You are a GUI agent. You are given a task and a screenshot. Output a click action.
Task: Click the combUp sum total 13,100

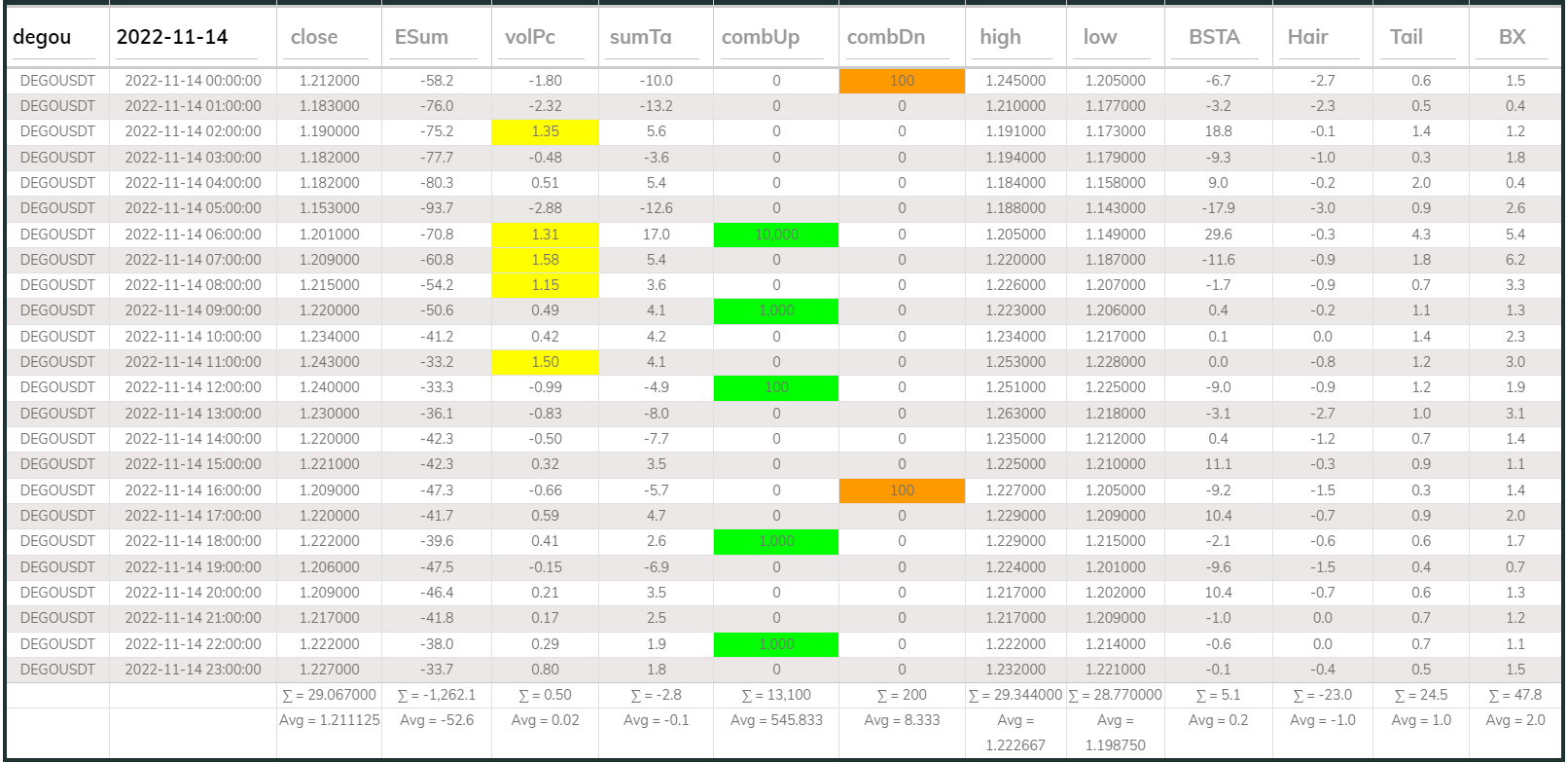click(775, 695)
